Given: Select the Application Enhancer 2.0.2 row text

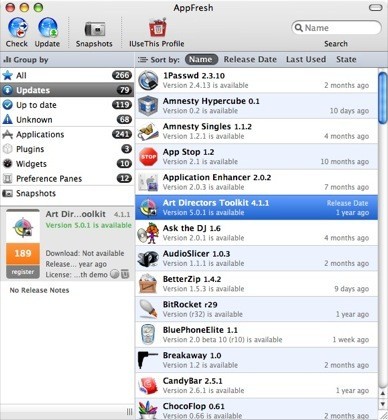Looking at the screenshot, I should (217, 177).
